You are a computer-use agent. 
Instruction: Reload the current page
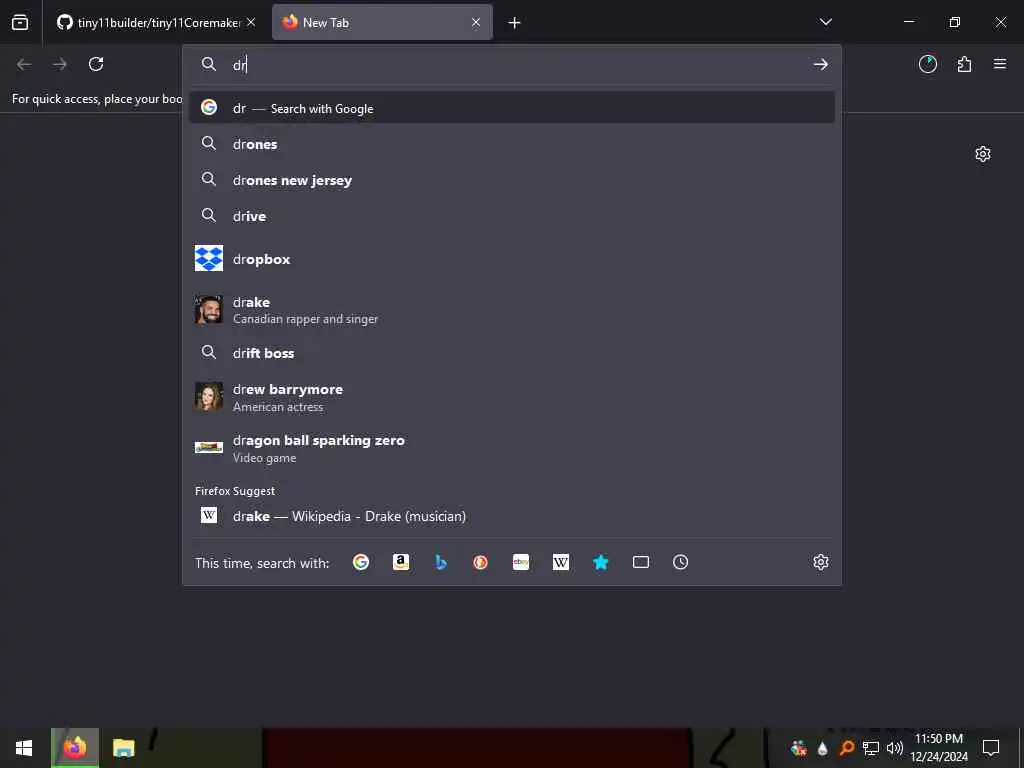coord(96,64)
